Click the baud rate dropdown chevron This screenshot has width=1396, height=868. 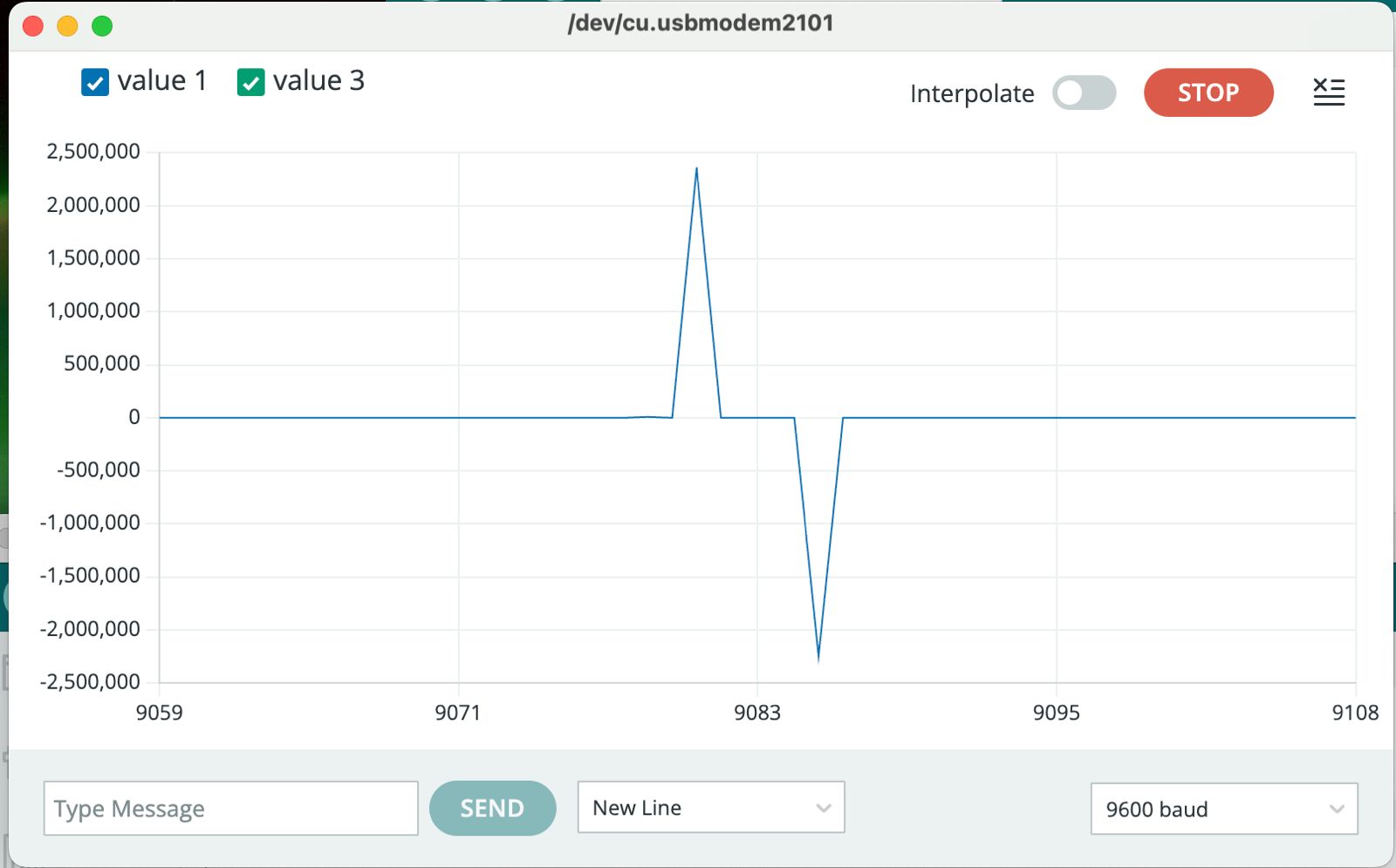[x=1336, y=809]
